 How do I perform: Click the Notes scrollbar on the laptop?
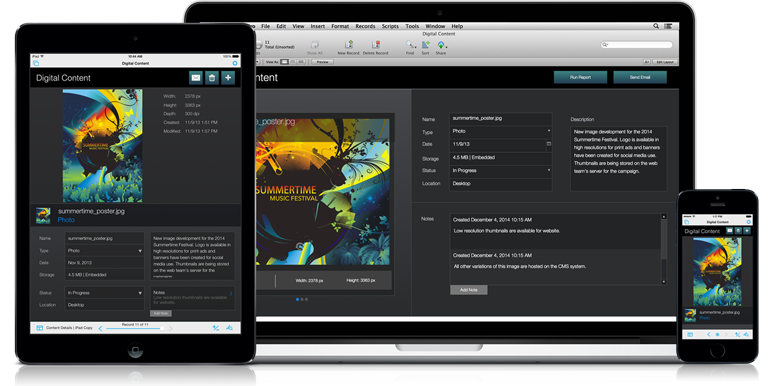(x=664, y=249)
